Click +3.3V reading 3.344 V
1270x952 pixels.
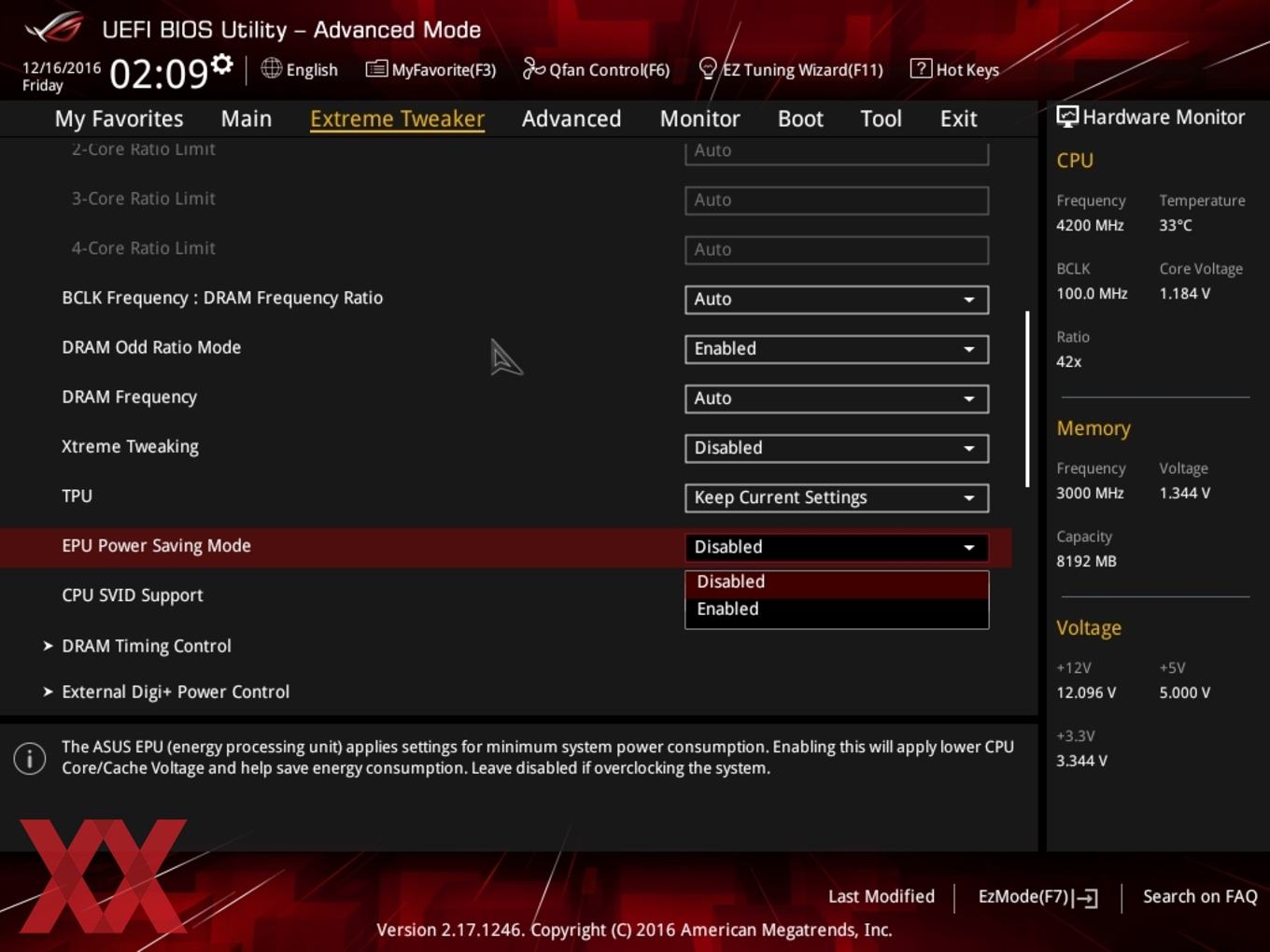(x=1081, y=761)
